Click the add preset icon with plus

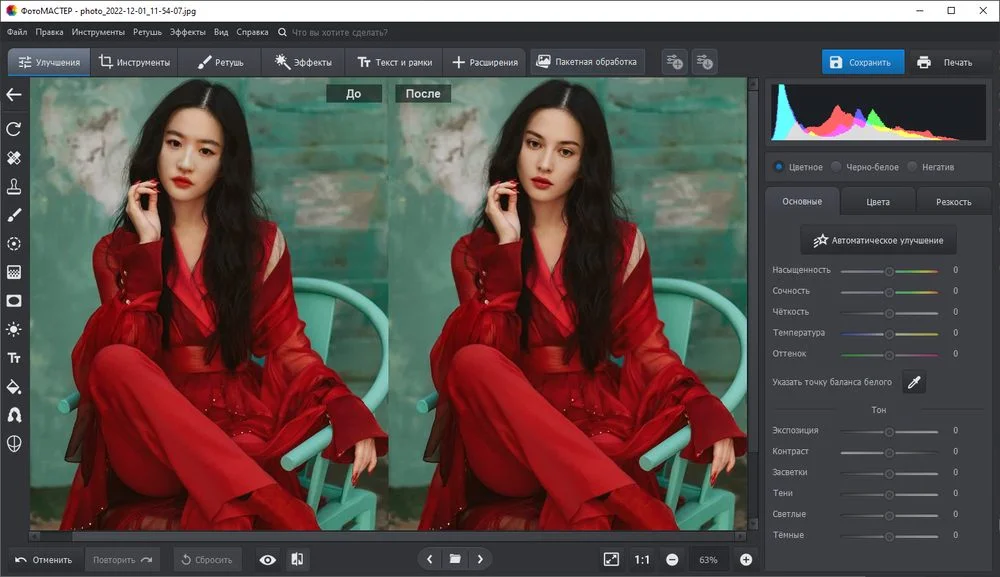click(675, 62)
